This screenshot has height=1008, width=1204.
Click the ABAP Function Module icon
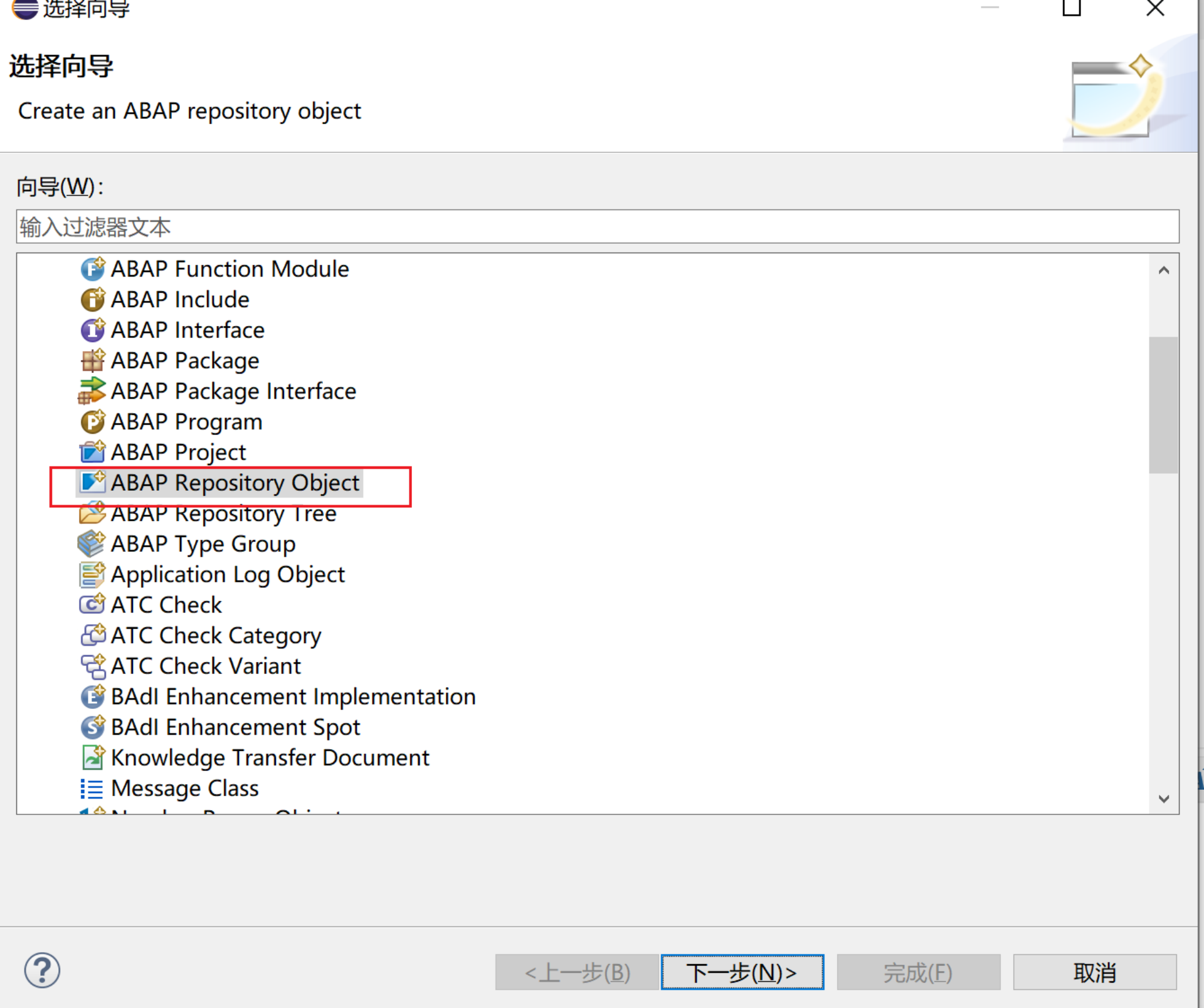pyautogui.click(x=92, y=269)
